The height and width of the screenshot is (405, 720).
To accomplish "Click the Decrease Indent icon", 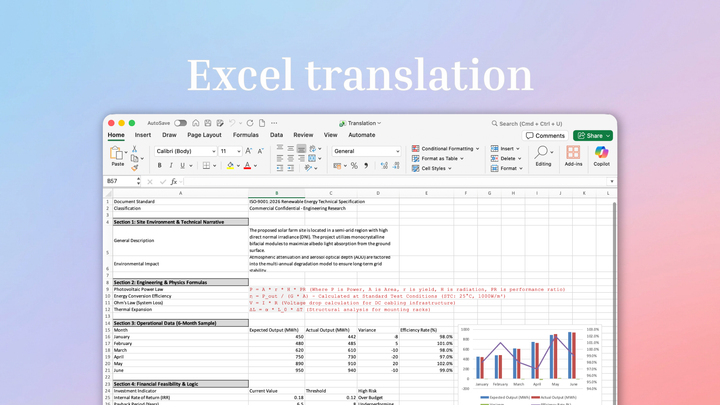I will [x=280, y=169].
